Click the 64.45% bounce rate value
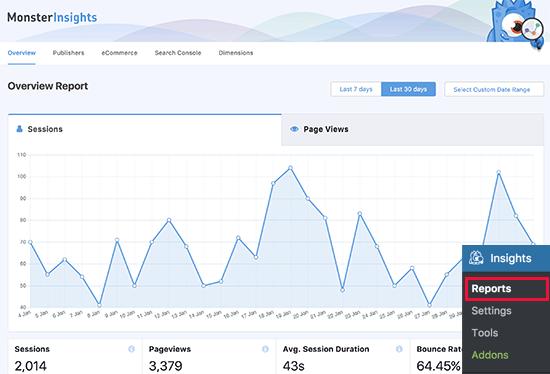This screenshot has width=550, height=374. click(x=438, y=366)
